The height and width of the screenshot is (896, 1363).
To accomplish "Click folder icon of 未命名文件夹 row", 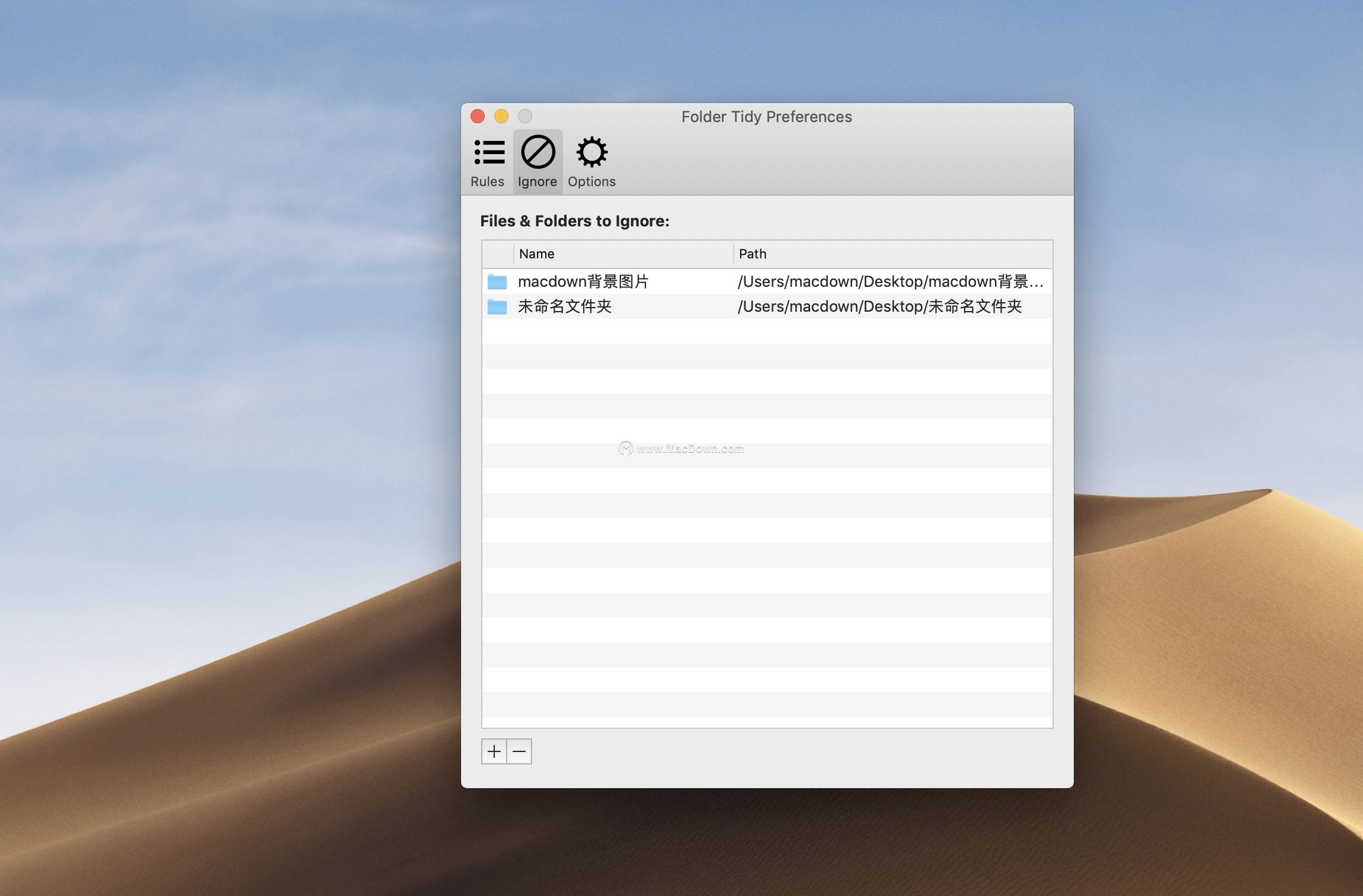I will pos(497,306).
